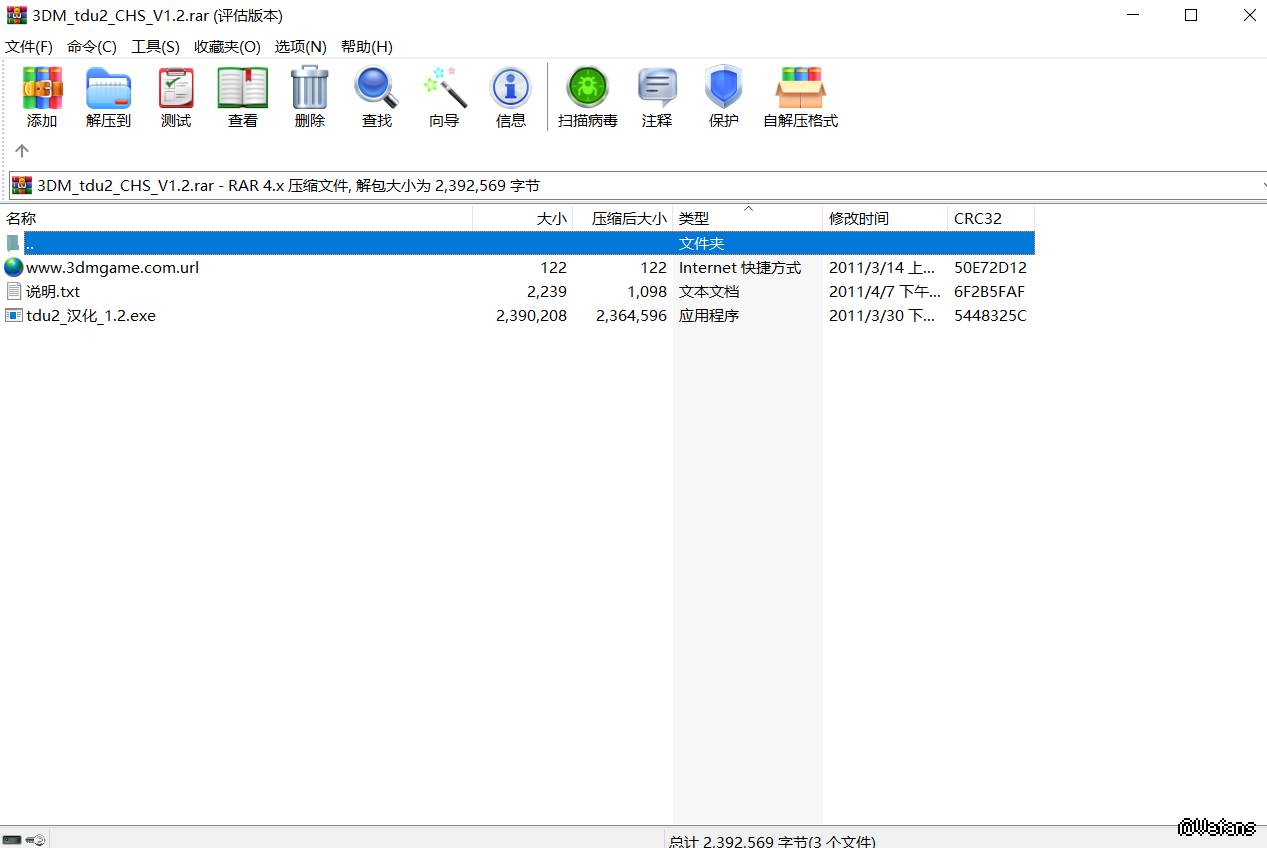Open the 查看 (View) book icon
Viewport: 1267px width, 848px height.
click(x=242, y=96)
